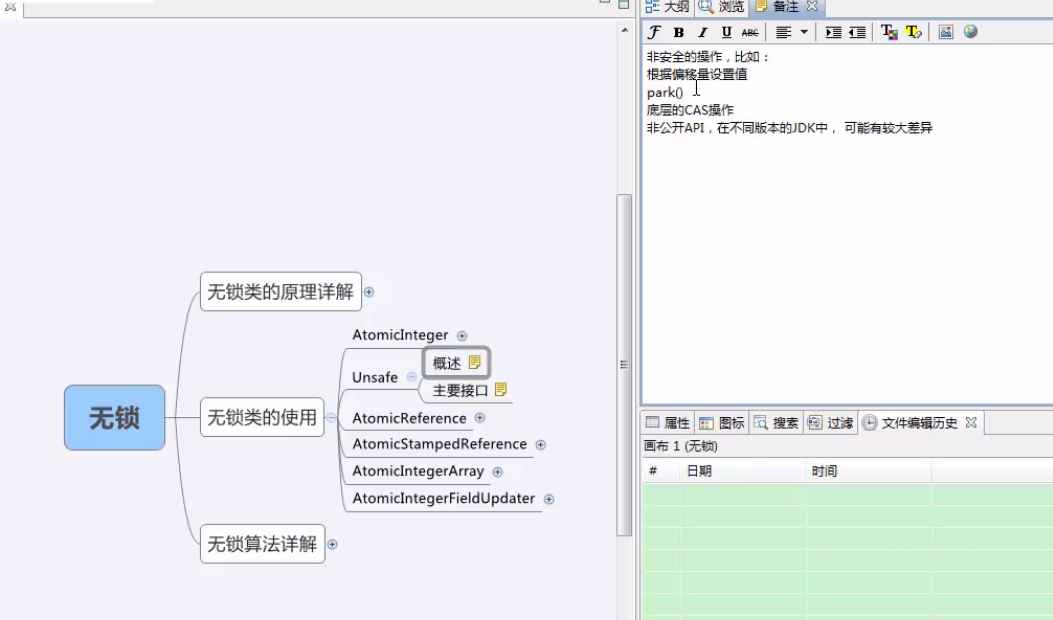This screenshot has height=620, width=1053.
Task: Open the 过滤 filter tab
Action: (x=830, y=423)
